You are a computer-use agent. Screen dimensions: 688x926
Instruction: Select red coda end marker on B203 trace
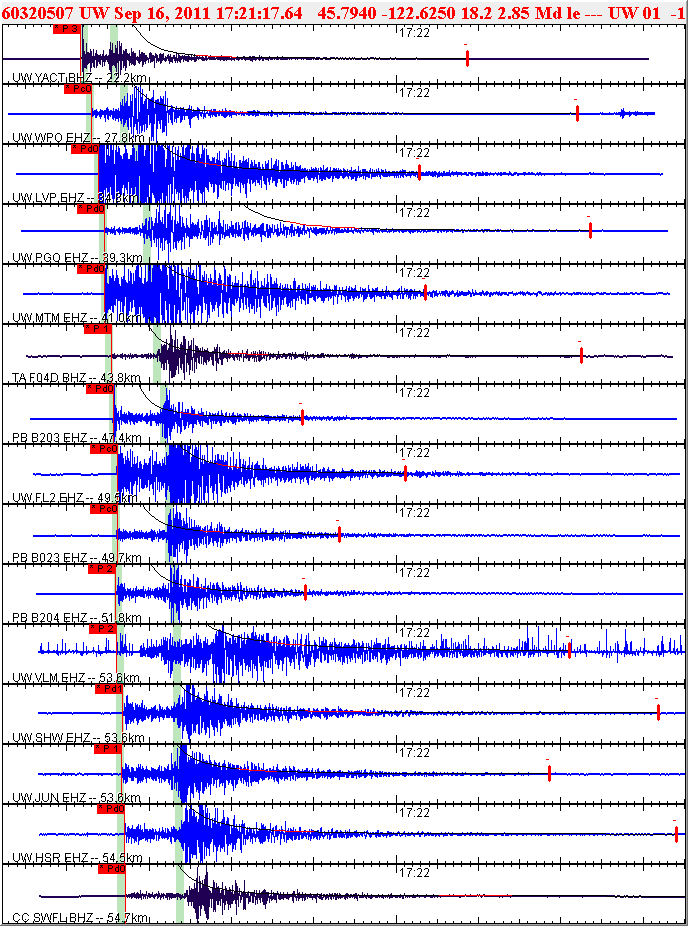tap(302, 417)
